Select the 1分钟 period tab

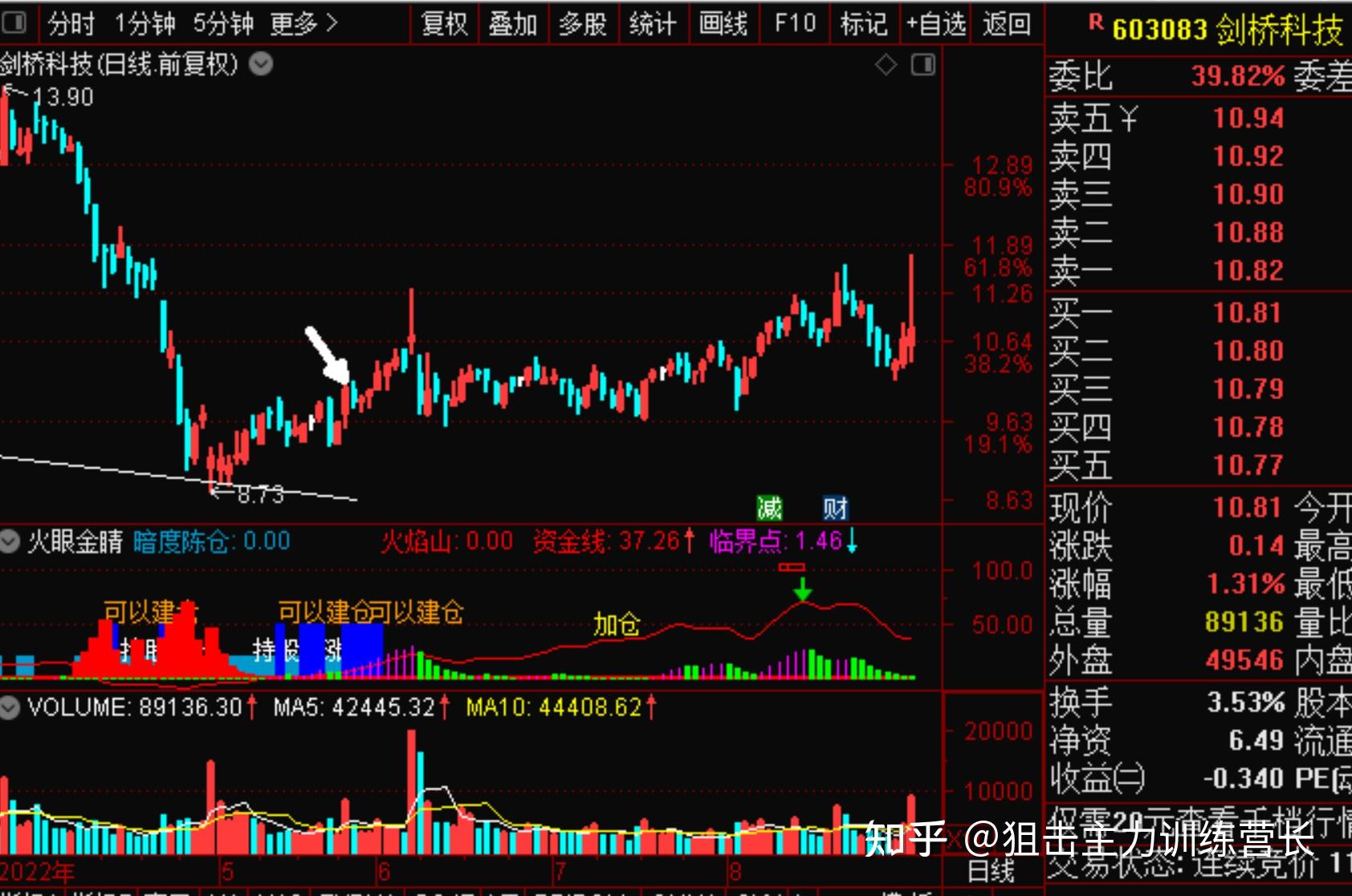tap(145, 24)
